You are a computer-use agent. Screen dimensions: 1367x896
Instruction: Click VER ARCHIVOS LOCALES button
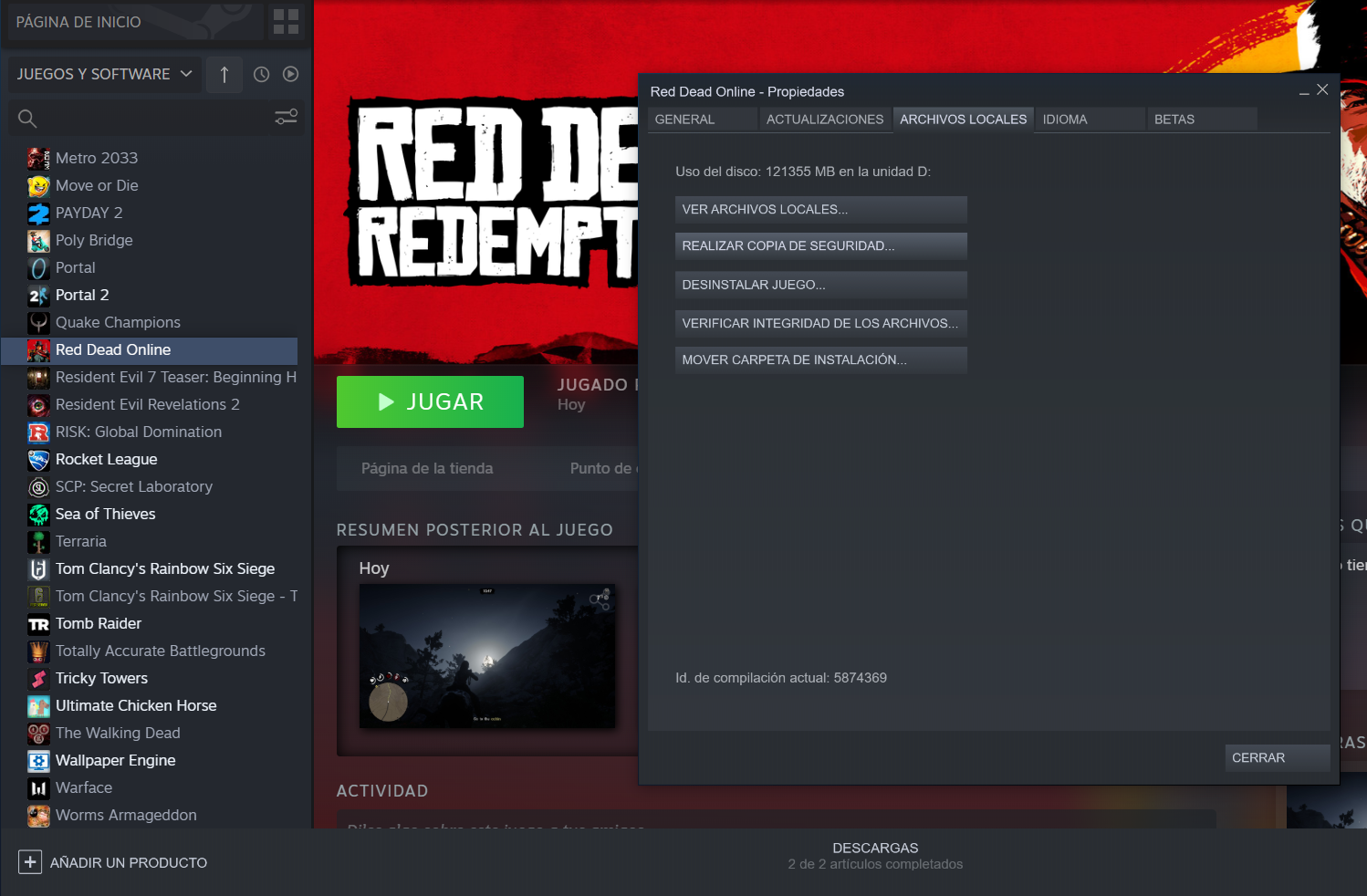point(821,210)
